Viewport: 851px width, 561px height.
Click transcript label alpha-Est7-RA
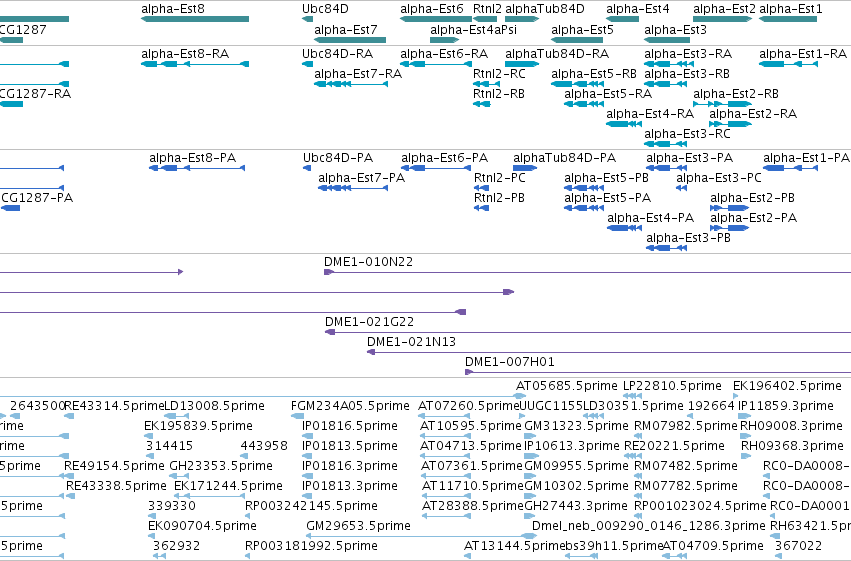point(358,74)
